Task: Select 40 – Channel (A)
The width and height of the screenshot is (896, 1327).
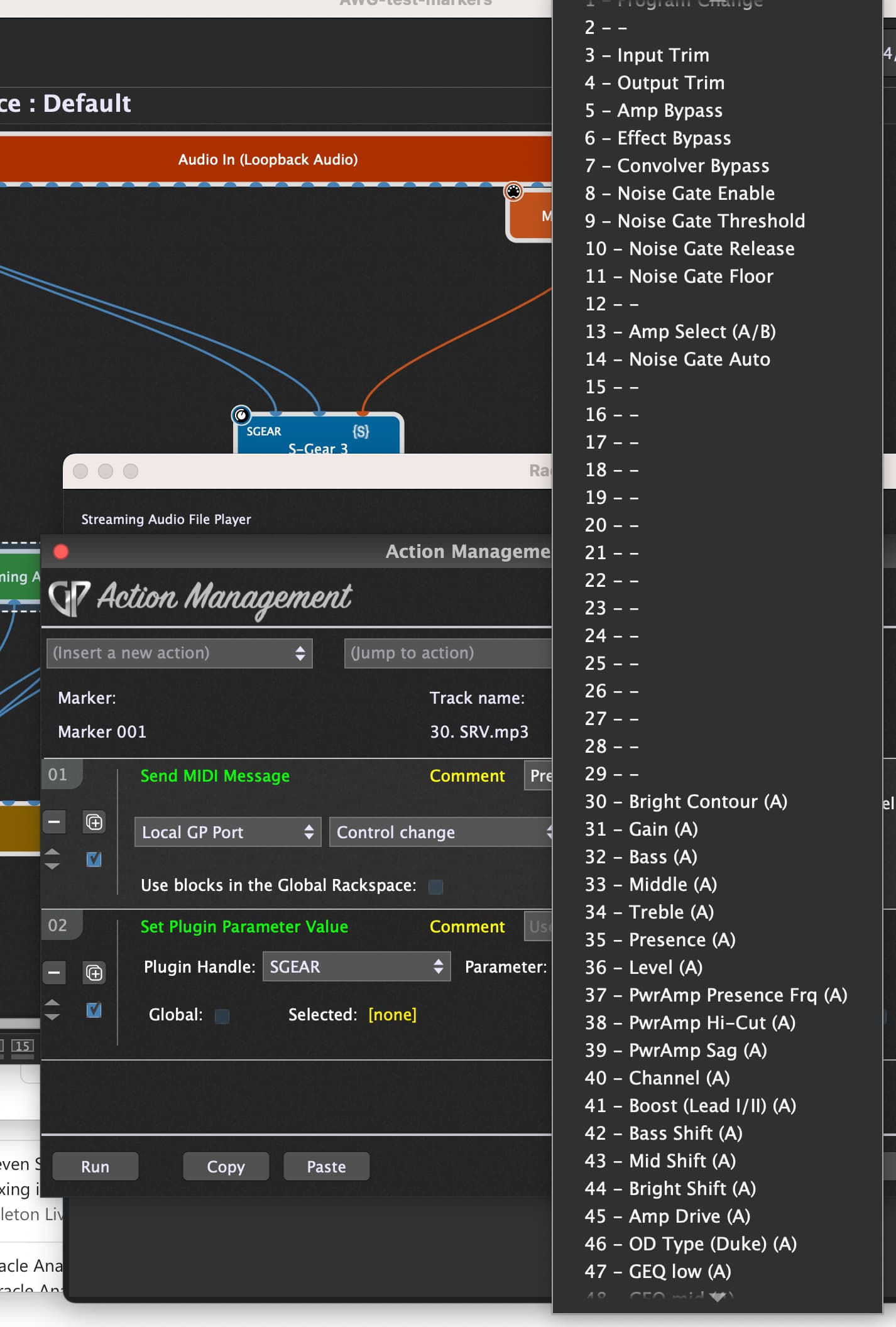Action: [718, 1078]
